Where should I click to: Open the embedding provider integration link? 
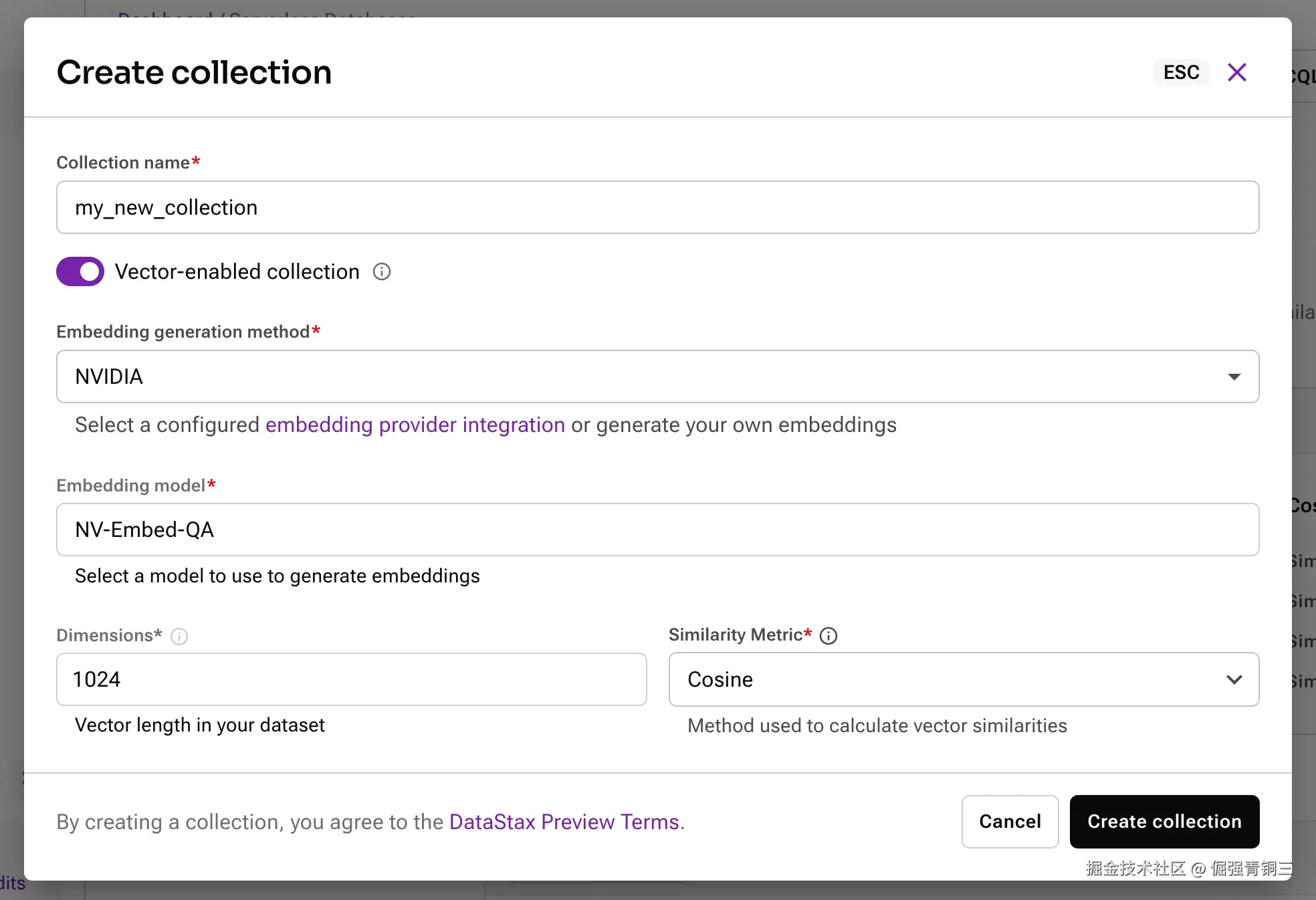click(415, 425)
